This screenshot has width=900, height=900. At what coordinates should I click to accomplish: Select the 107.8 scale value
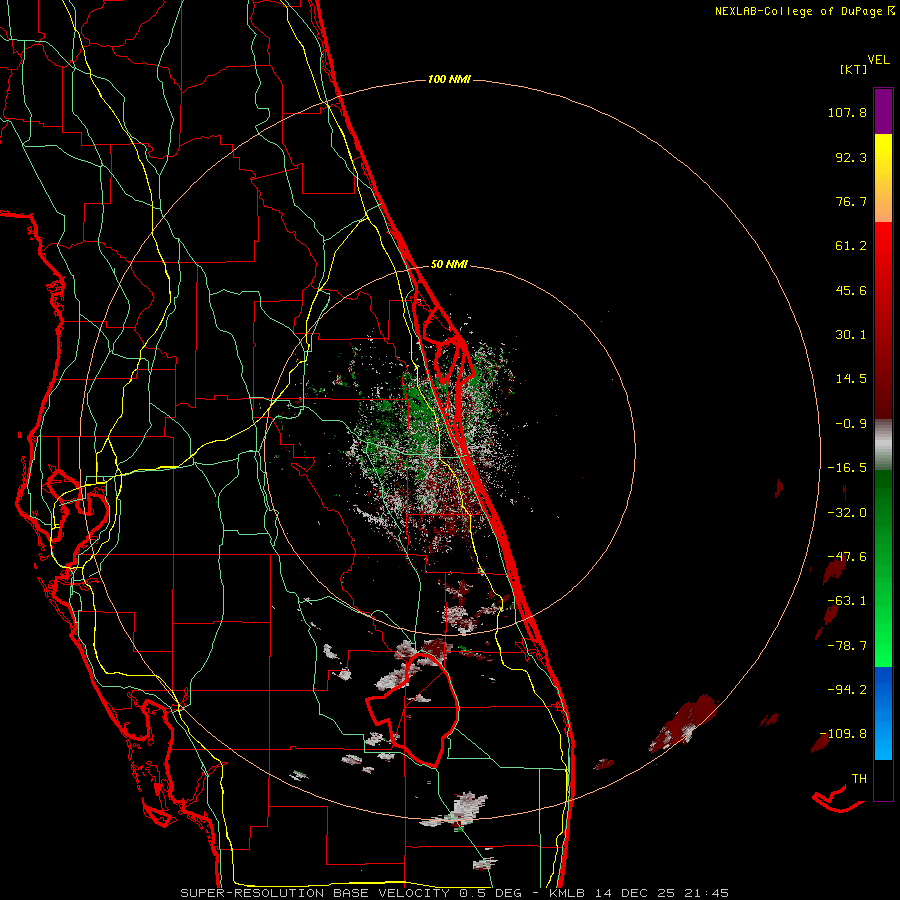pos(847,112)
